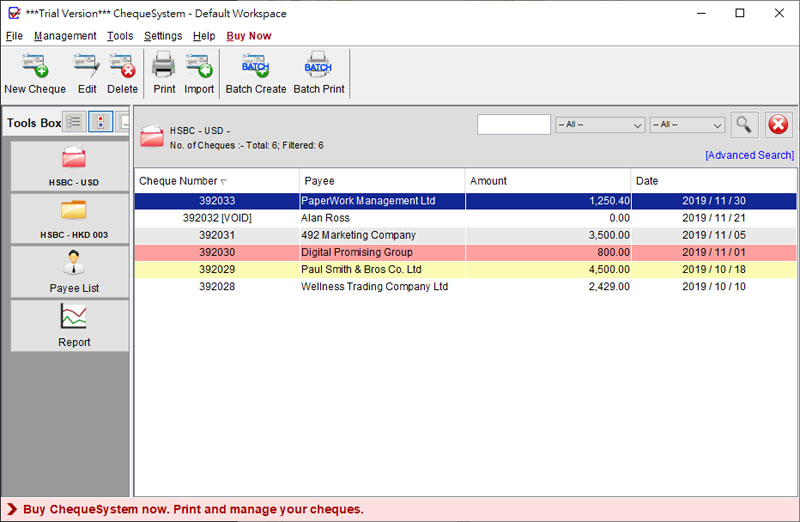Open the Report tool in the sidebar
This screenshot has width=800, height=522.
click(x=74, y=326)
